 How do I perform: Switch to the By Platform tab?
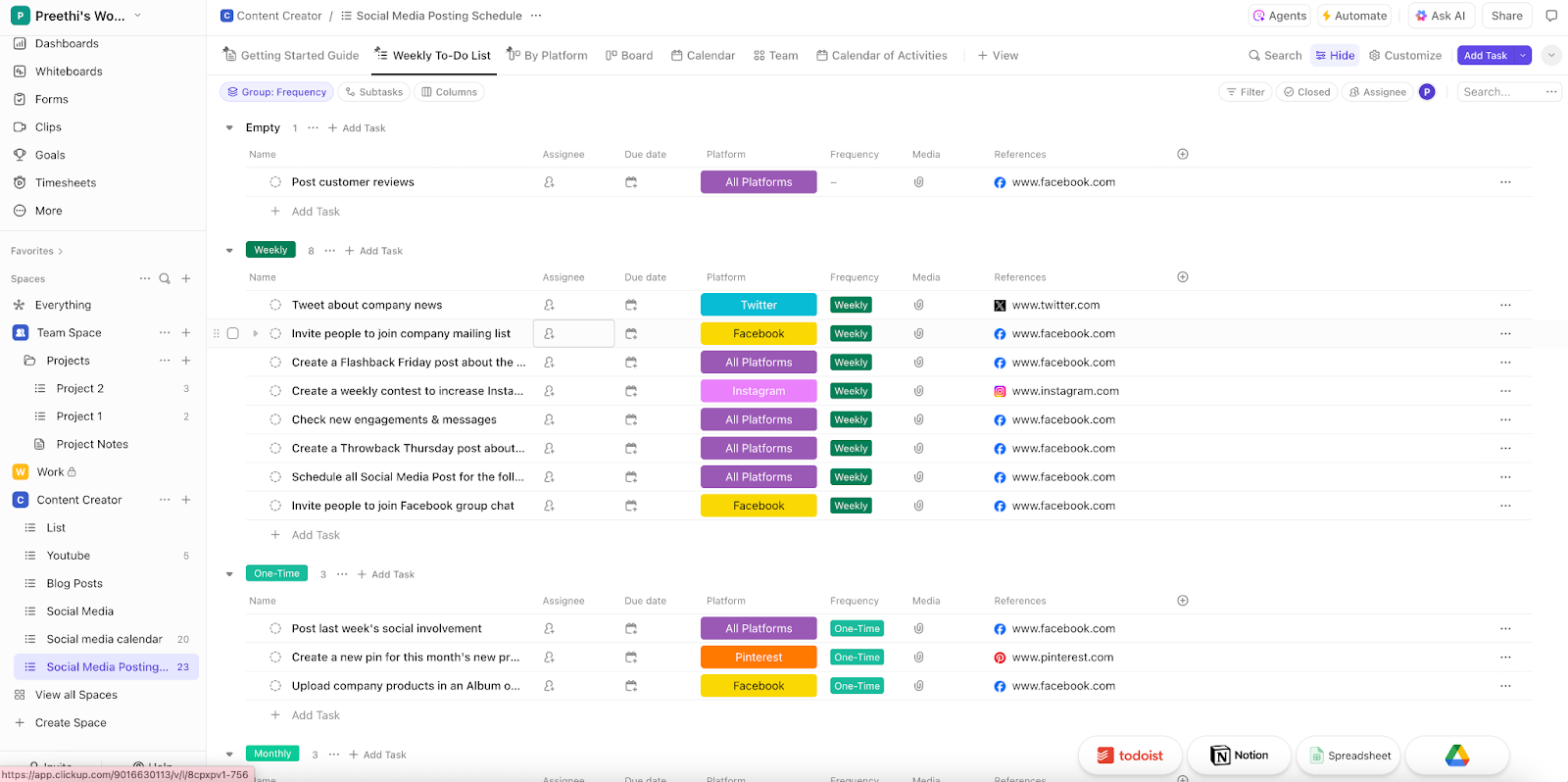tap(547, 56)
